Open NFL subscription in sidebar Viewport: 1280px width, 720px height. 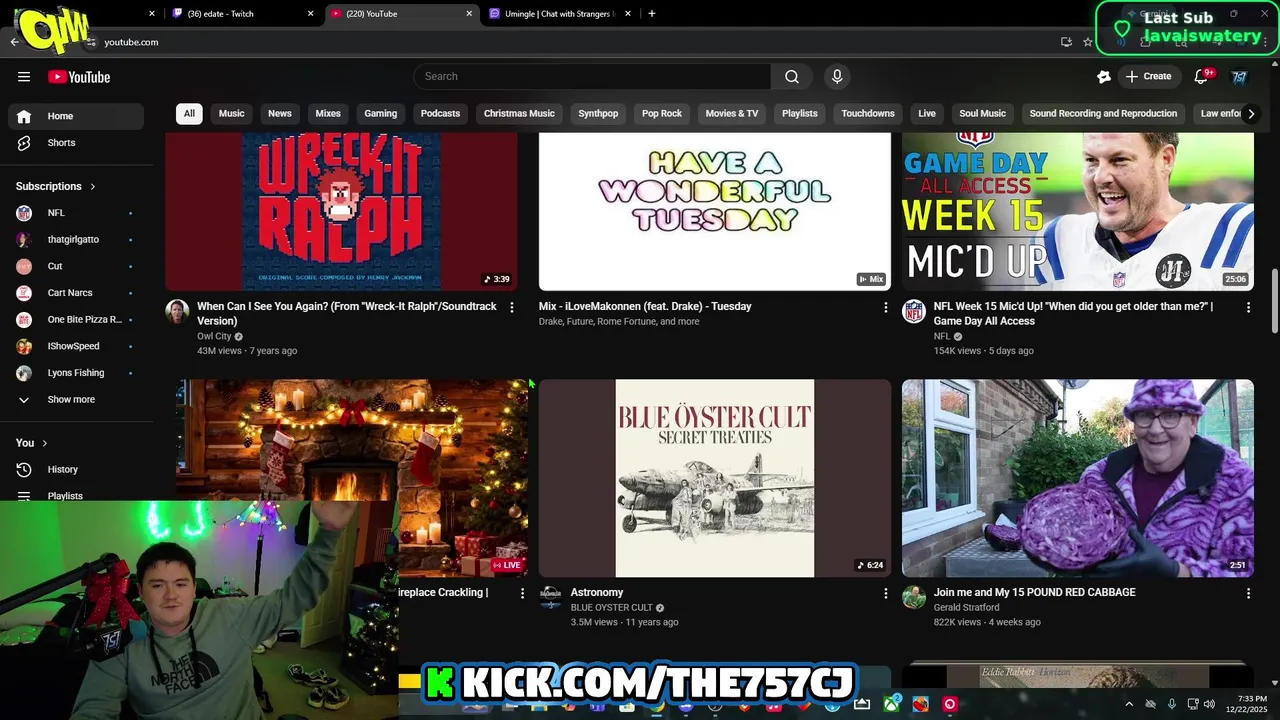coord(76,213)
